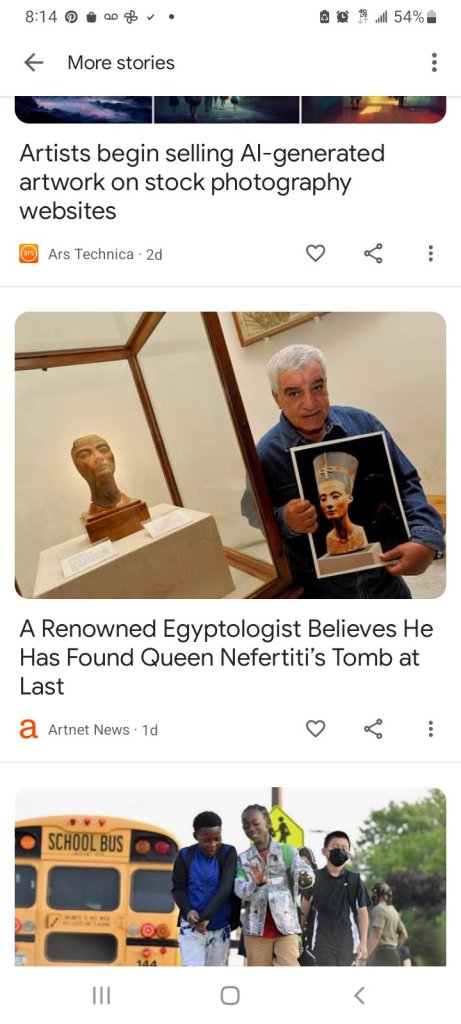Tap the Android recent apps button
The image size is (461, 1024).
pos(101,995)
